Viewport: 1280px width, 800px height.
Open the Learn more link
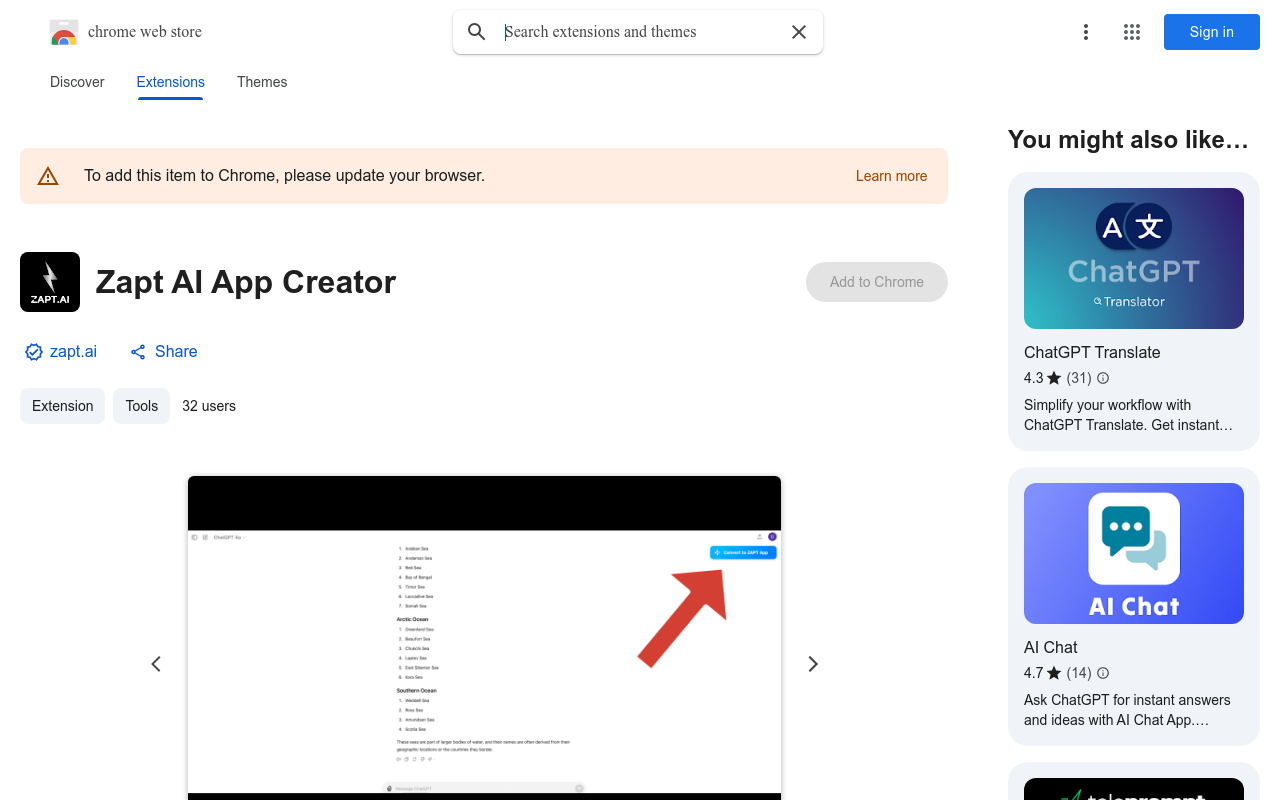pos(891,176)
